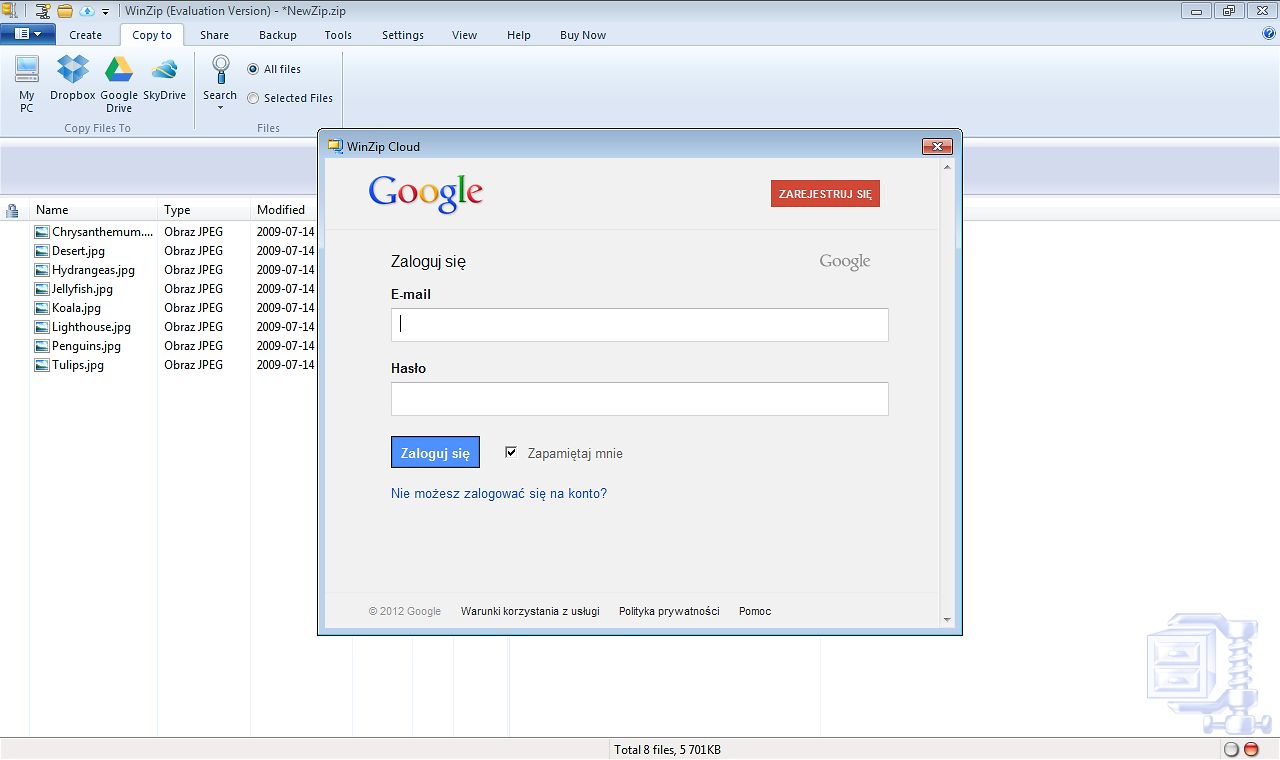Click the Chrysanthemum image file icon
The image size is (1280, 760).
[42, 232]
